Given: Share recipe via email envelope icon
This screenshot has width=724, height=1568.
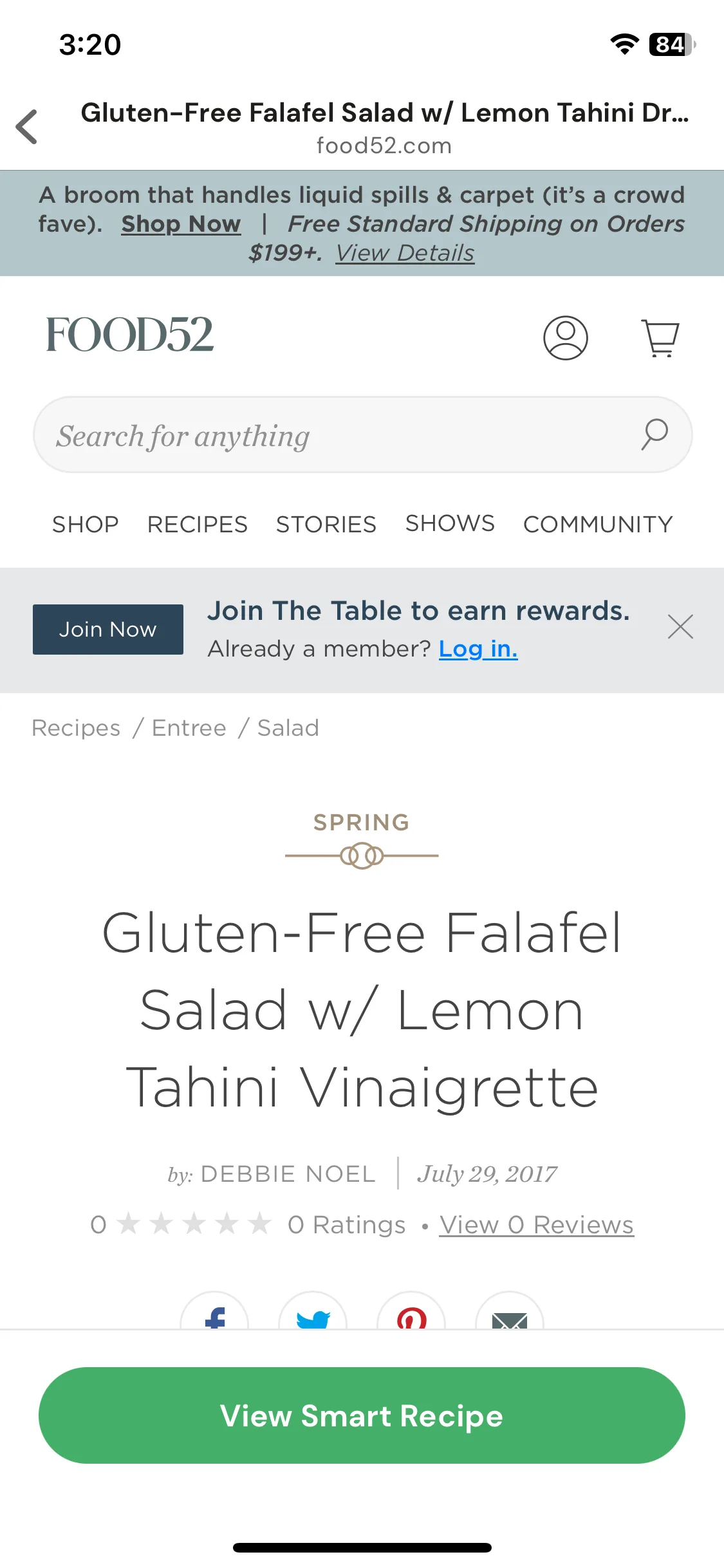Looking at the screenshot, I should pyautogui.click(x=510, y=1311).
